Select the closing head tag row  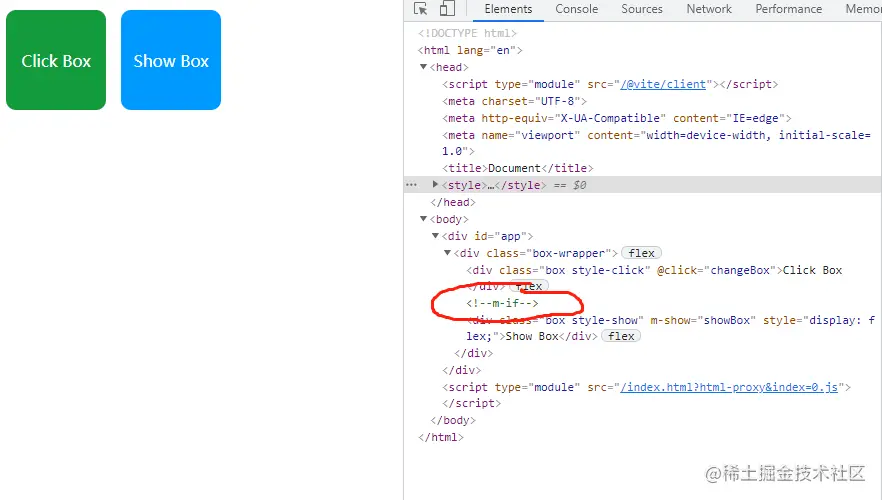coord(453,202)
